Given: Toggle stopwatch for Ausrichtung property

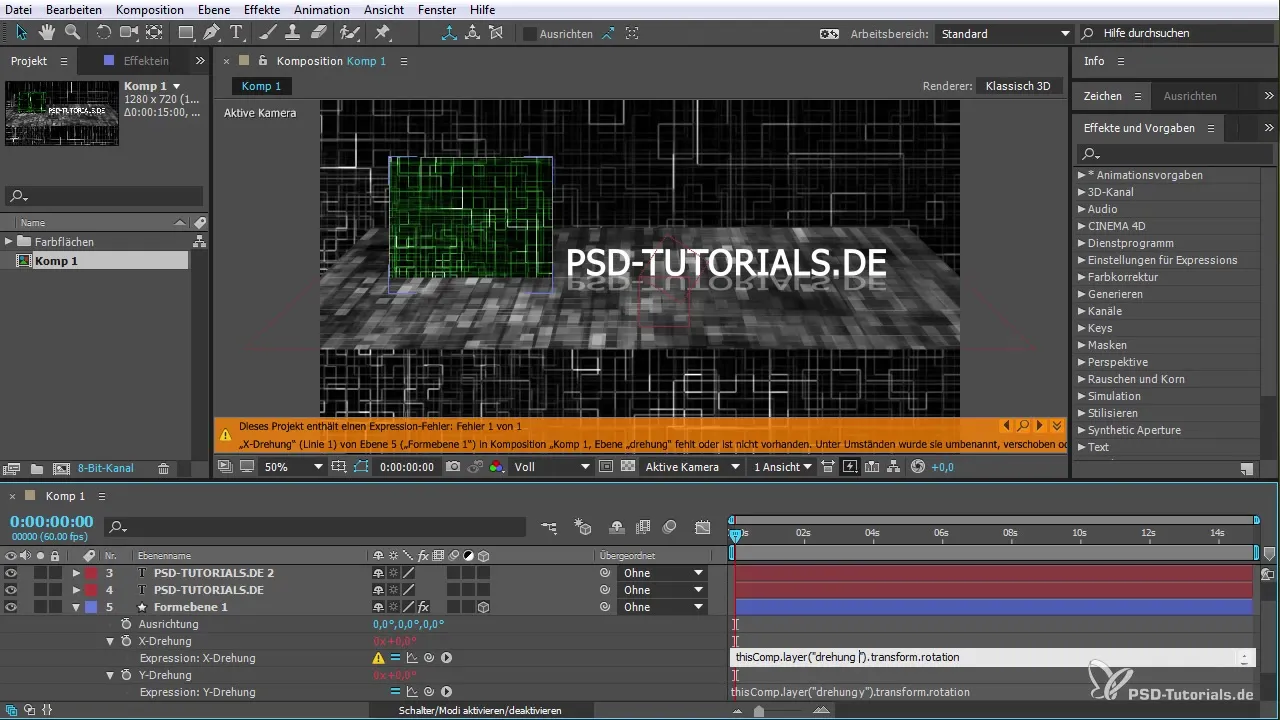Looking at the screenshot, I should coord(126,624).
